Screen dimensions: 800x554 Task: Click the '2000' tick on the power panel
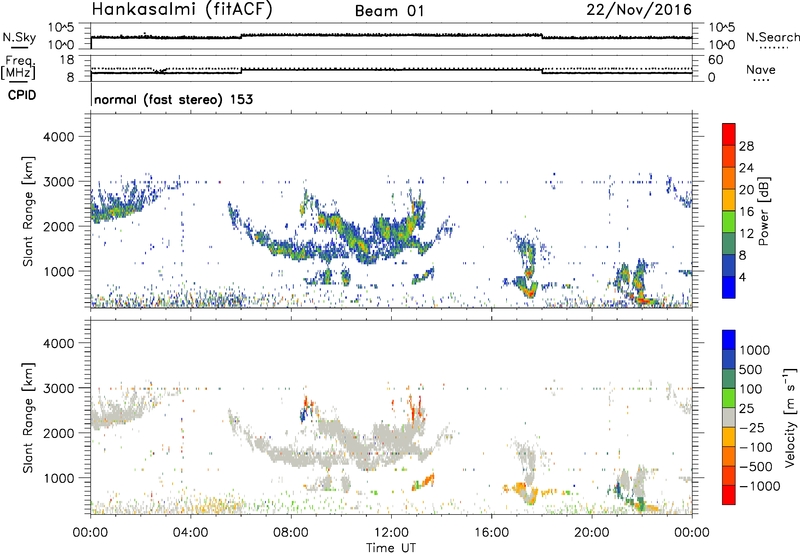coord(58,227)
